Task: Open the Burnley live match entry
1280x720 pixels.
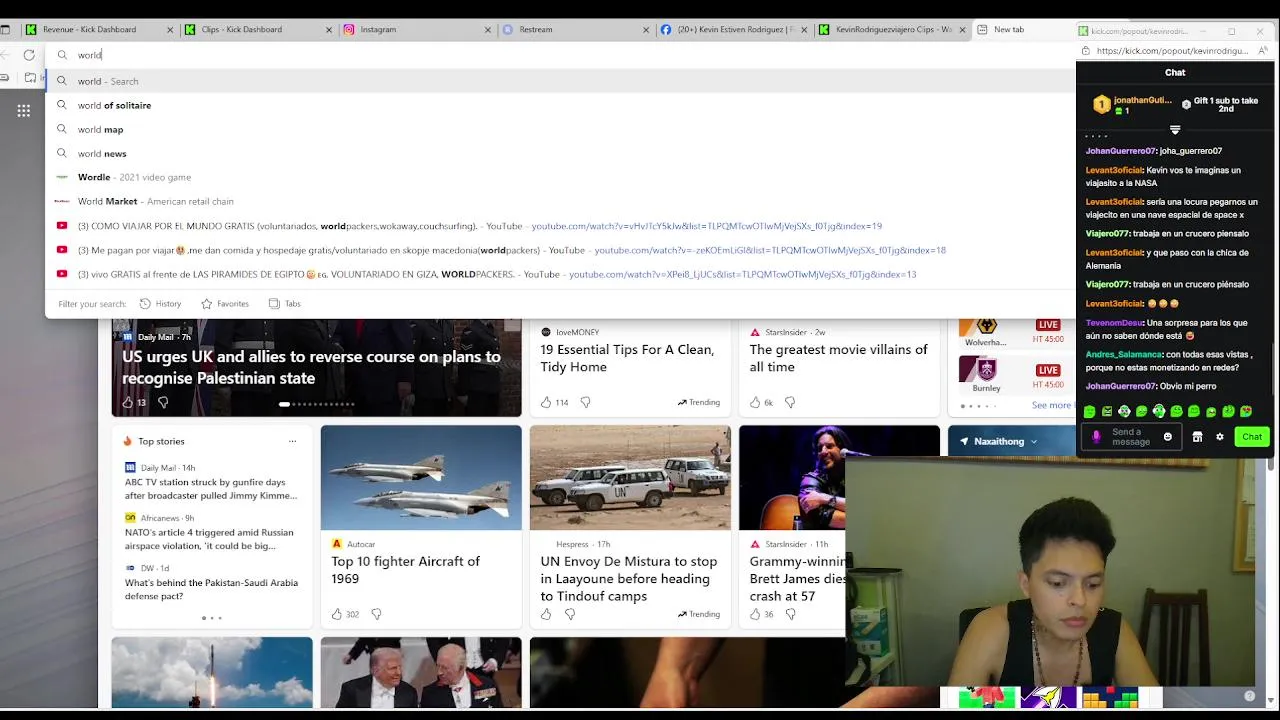Action: [1011, 376]
